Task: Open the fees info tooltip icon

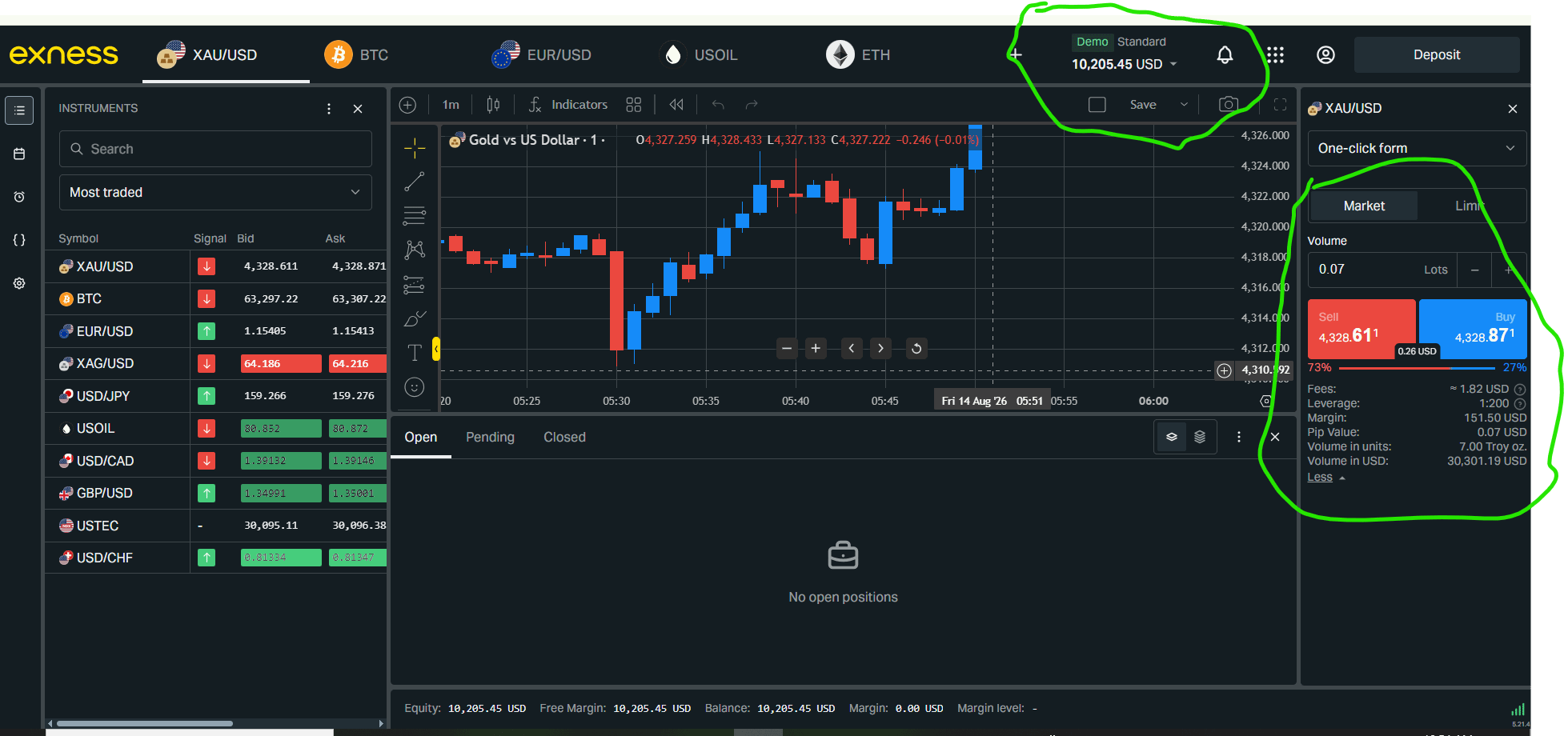Action: (x=1520, y=390)
